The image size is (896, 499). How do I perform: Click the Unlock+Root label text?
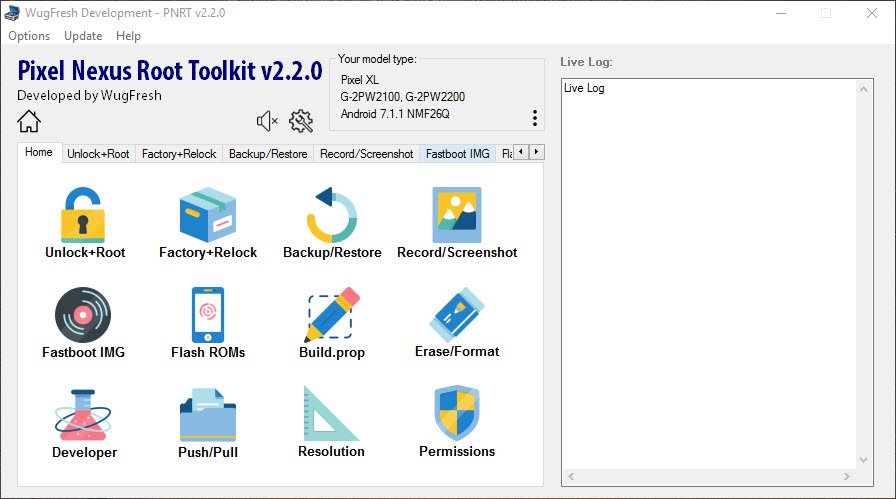click(x=85, y=252)
